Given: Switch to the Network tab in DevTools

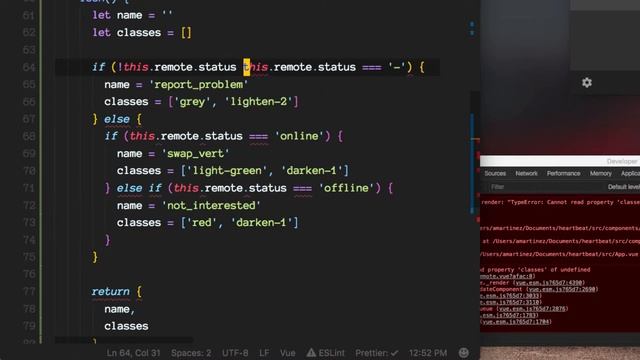Looking at the screenshot, I should (x=527, y=173).
